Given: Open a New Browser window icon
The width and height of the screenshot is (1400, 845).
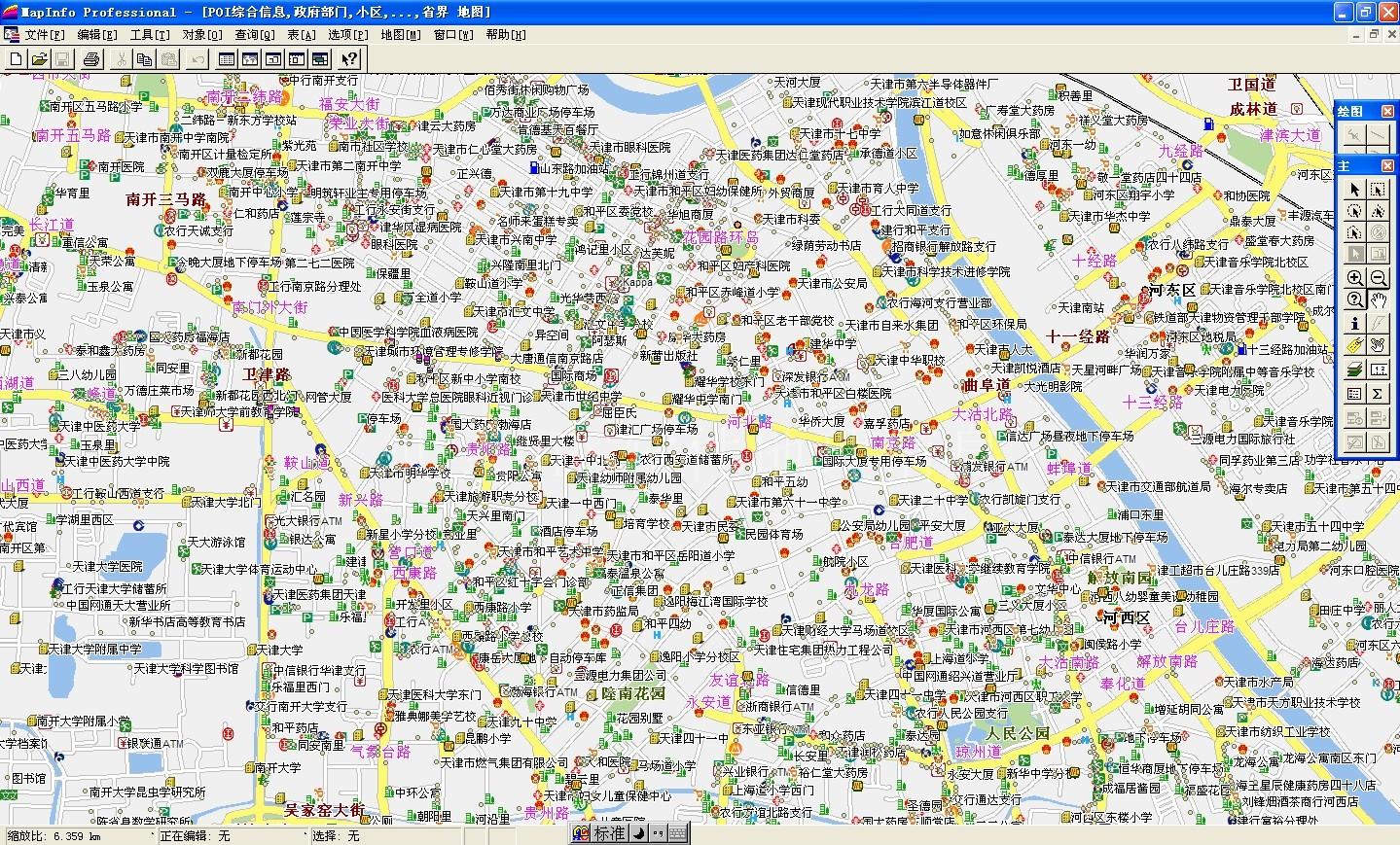Looking at the screenshot, I should (227, 59).
